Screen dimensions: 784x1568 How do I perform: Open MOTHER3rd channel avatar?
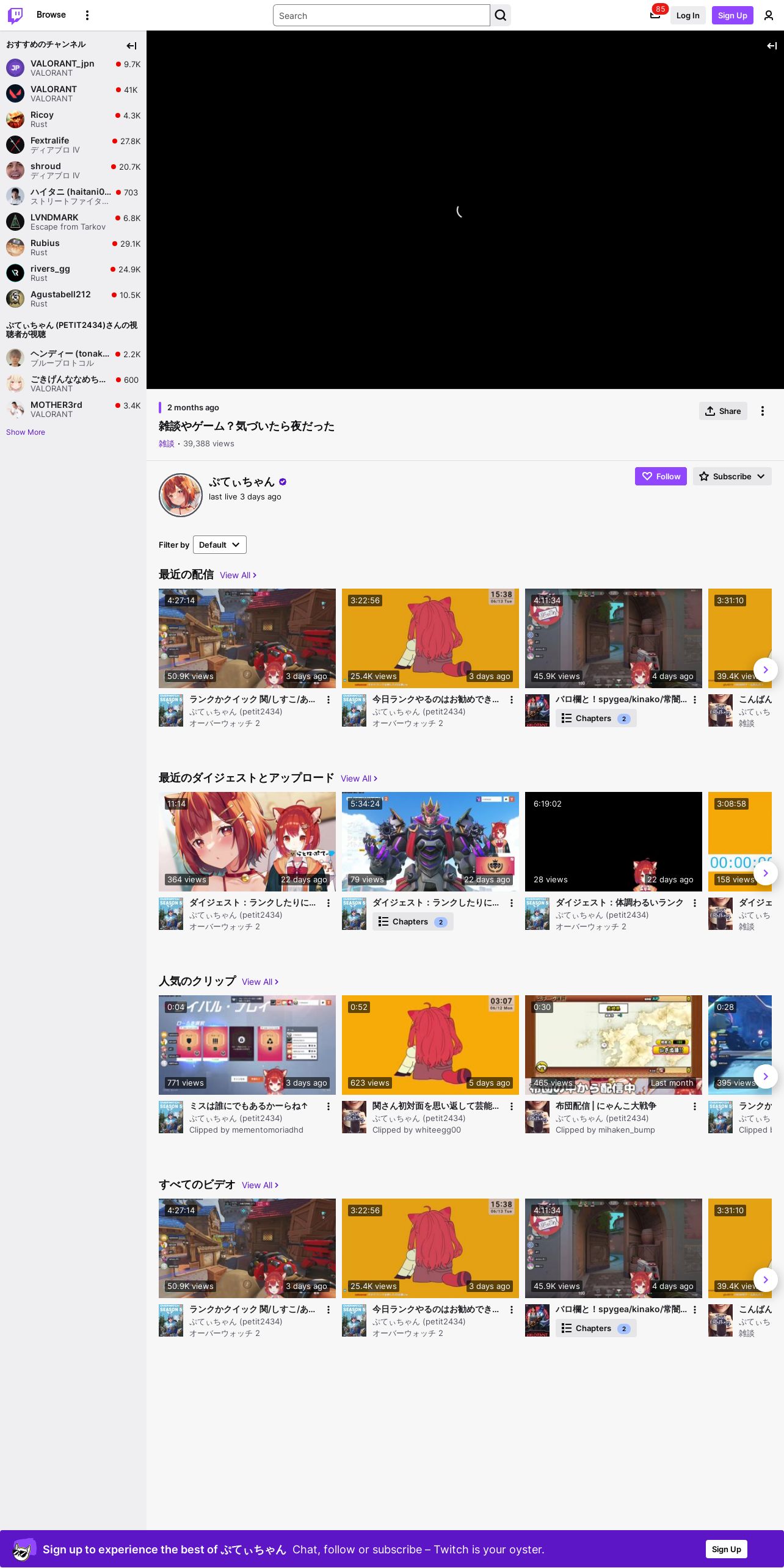pyautogui.click(x=15, y=409)
